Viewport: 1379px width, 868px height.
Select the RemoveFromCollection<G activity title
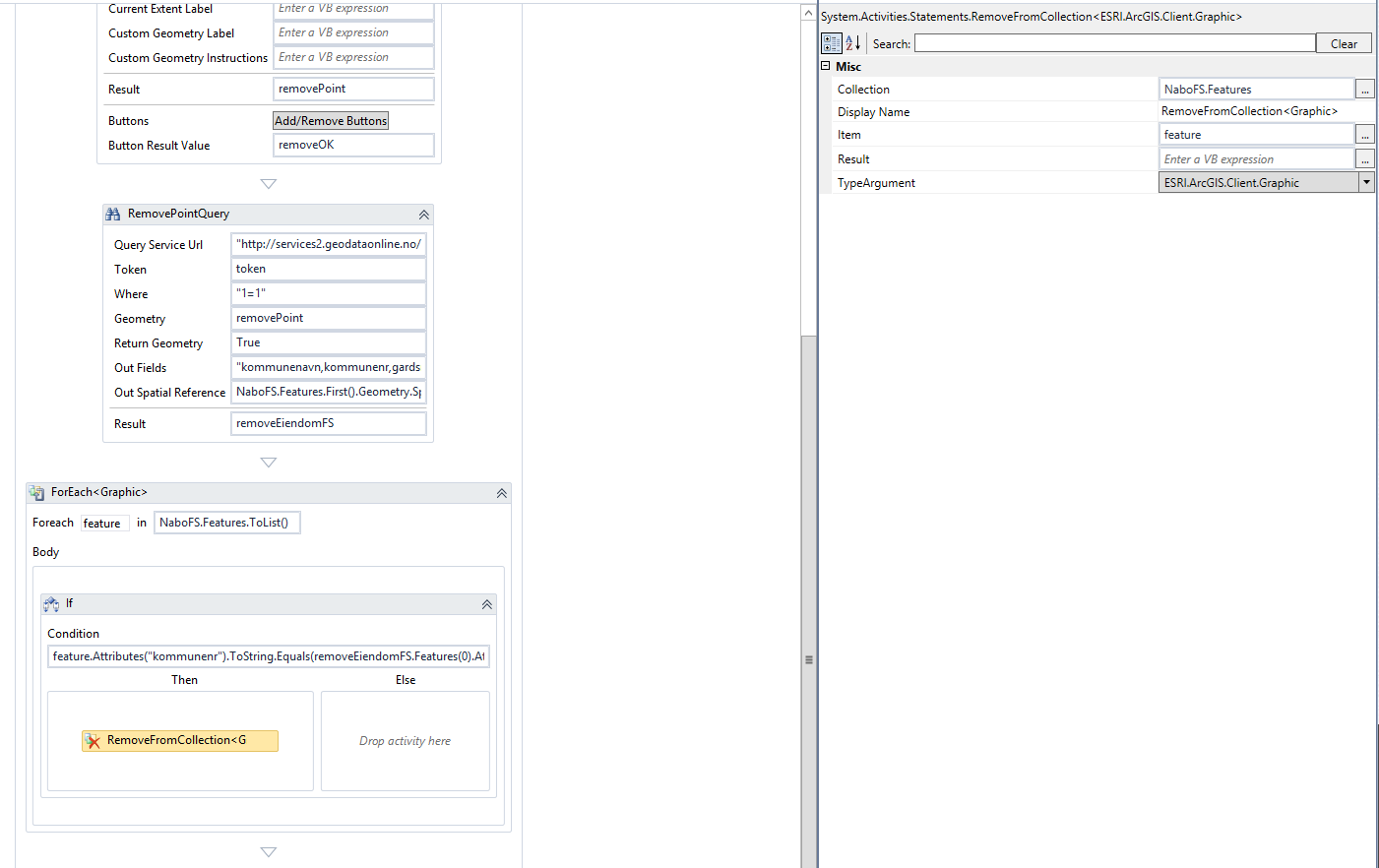coord(176,740)
